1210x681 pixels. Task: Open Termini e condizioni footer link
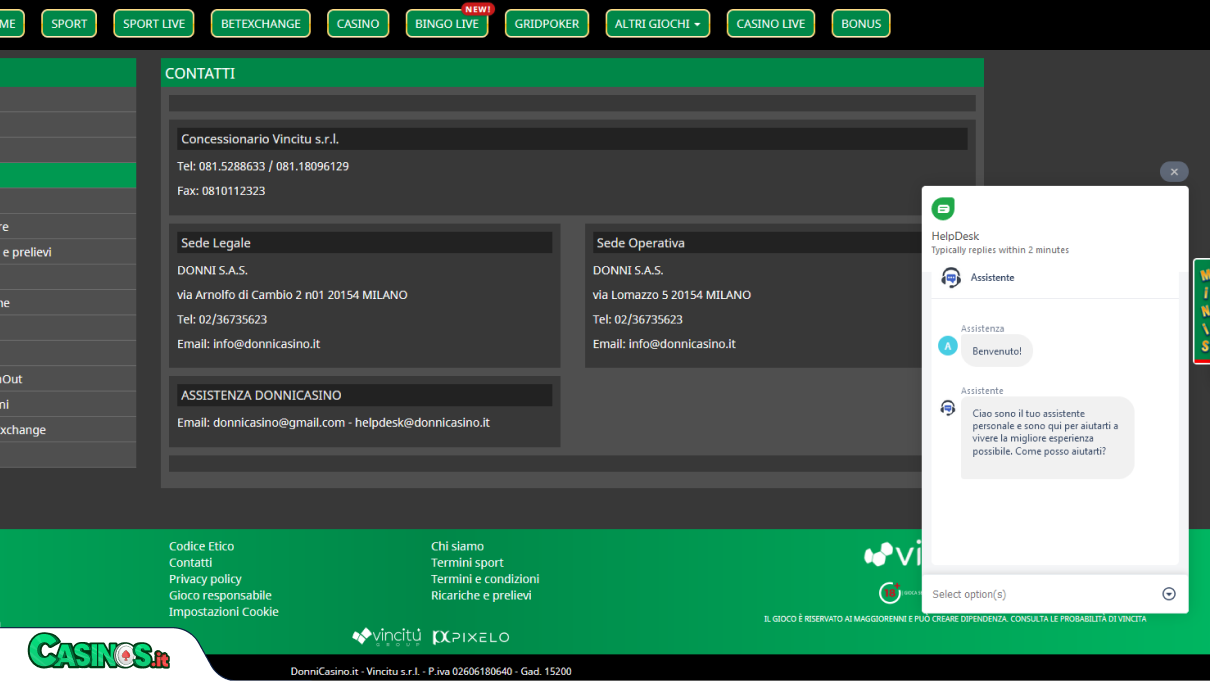(485, 579)
